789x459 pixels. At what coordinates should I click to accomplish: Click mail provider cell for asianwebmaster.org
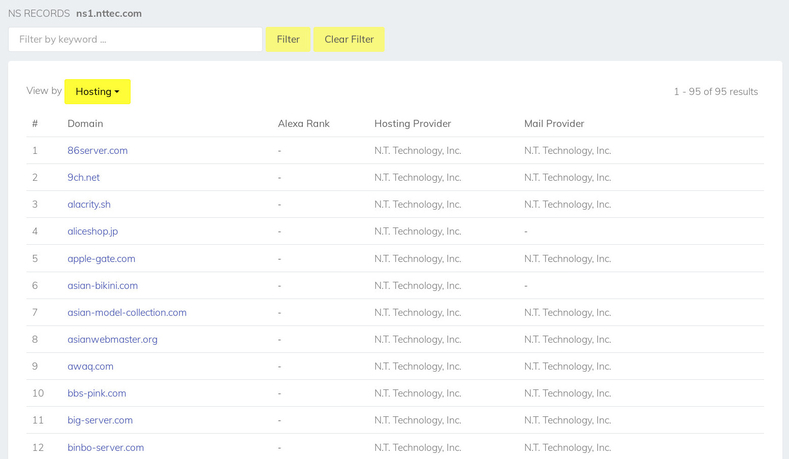568,339
